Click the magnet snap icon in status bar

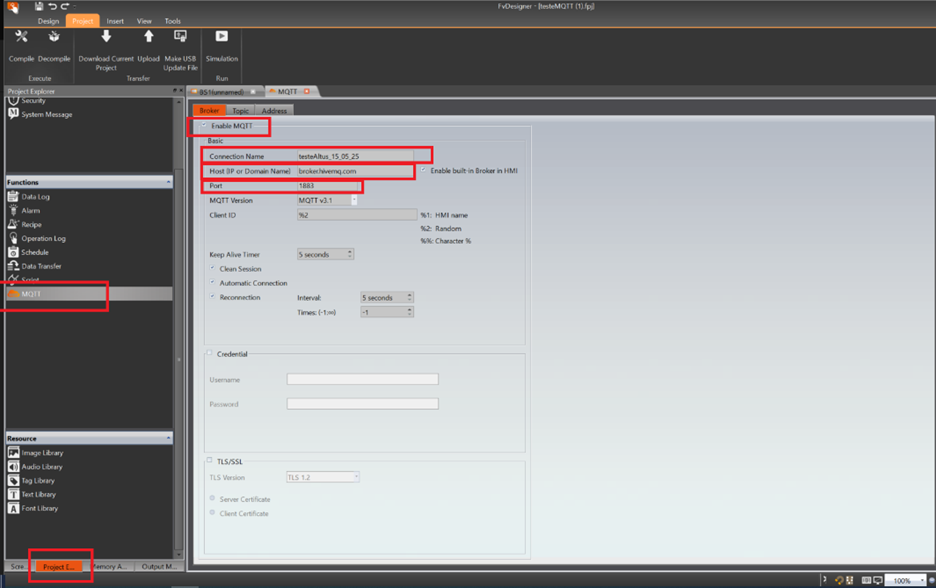839,580
